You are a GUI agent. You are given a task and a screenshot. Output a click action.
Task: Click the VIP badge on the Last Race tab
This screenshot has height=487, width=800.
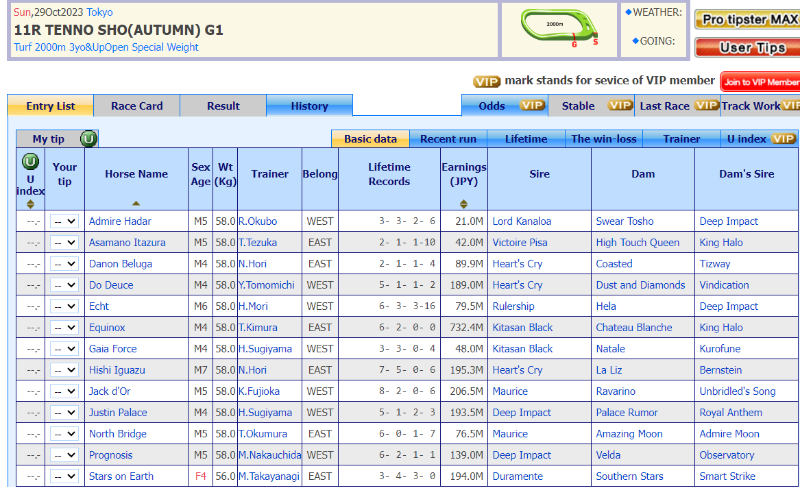point(706,106)
